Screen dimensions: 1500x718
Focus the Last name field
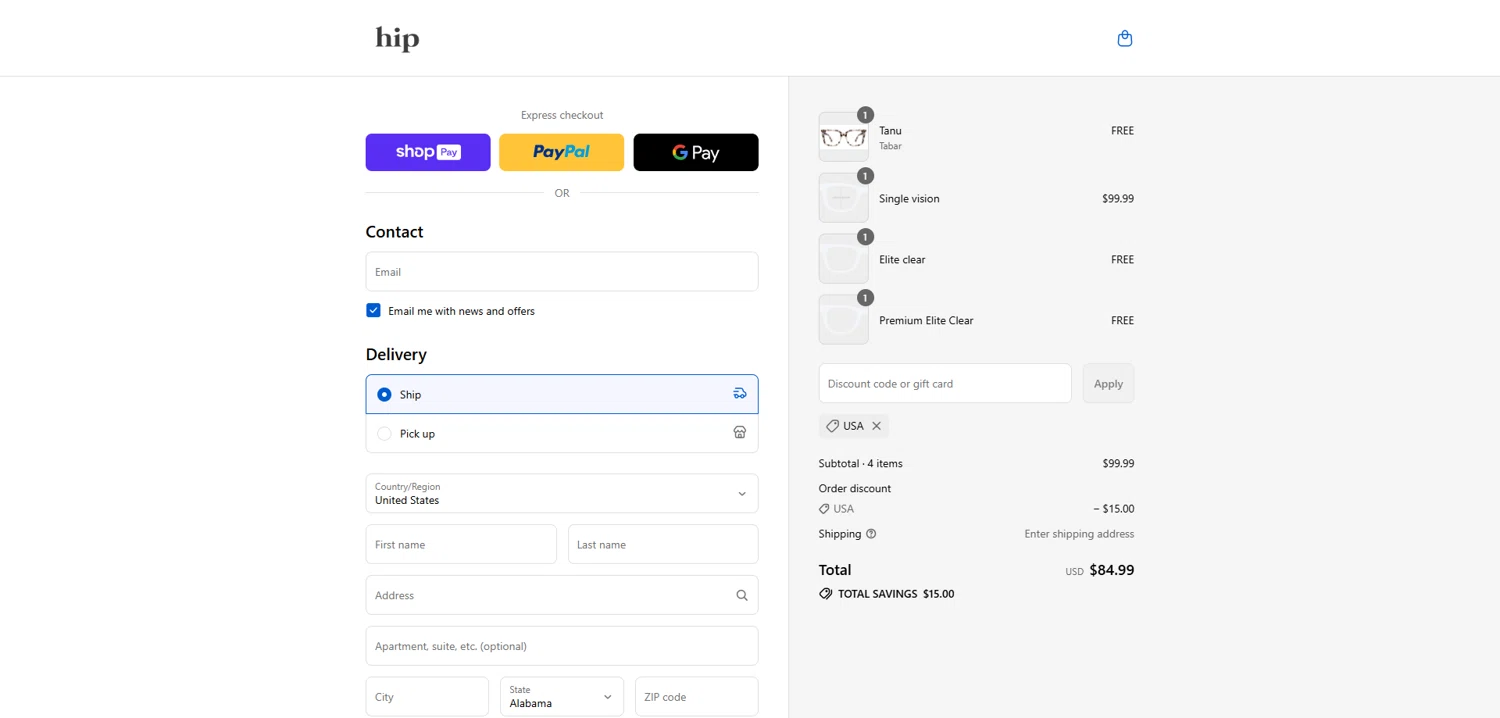click(x=663, y=545)
